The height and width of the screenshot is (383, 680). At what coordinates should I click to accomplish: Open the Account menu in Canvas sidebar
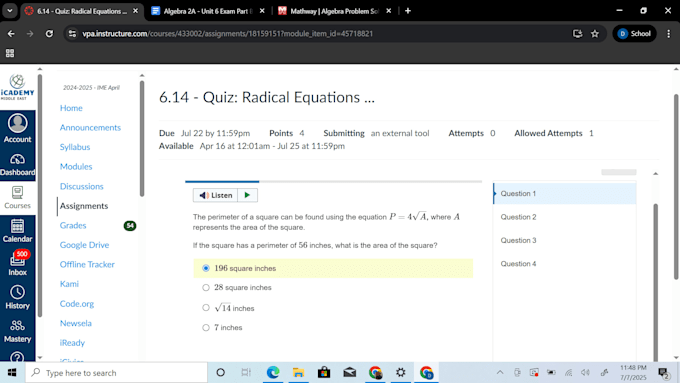[x=17, y=128]
